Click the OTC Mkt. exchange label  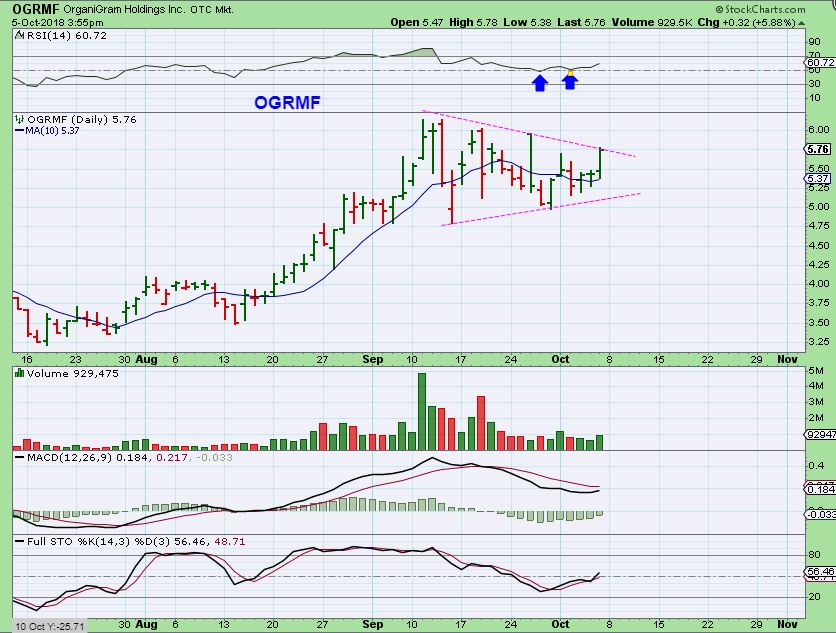212,10
